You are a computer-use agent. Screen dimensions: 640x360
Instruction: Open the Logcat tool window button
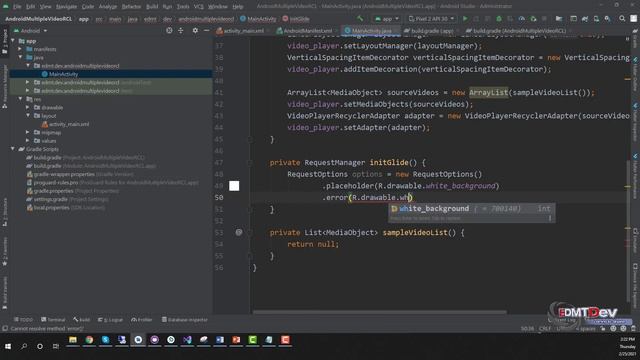pyautogui.click(x=110, y=320)
